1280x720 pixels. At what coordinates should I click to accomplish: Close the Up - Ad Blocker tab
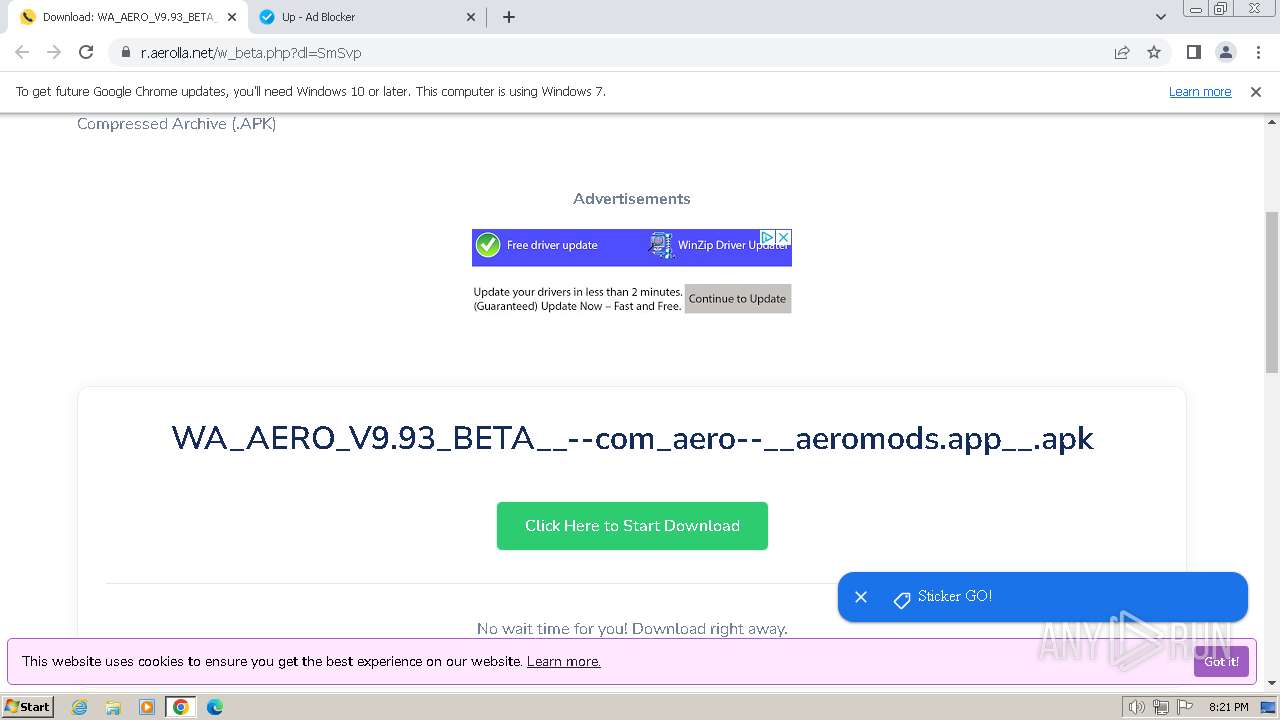click(x=472, y=17)
